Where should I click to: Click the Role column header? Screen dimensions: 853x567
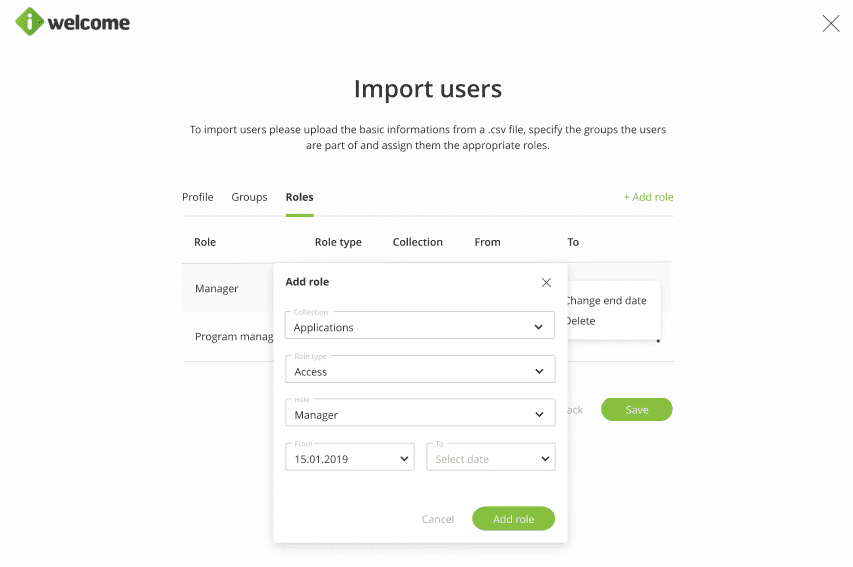coord(205,242)
